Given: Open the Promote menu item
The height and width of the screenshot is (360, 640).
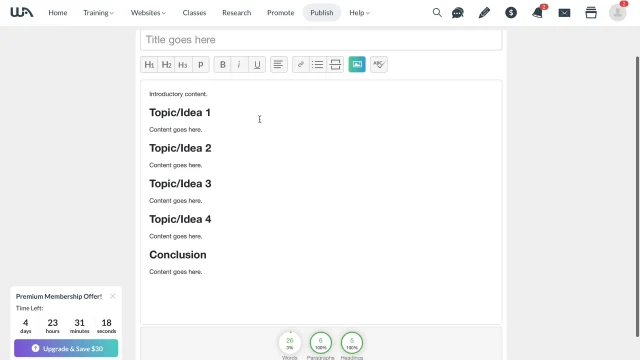Looking at the screenshot, I should pos(280,13).
